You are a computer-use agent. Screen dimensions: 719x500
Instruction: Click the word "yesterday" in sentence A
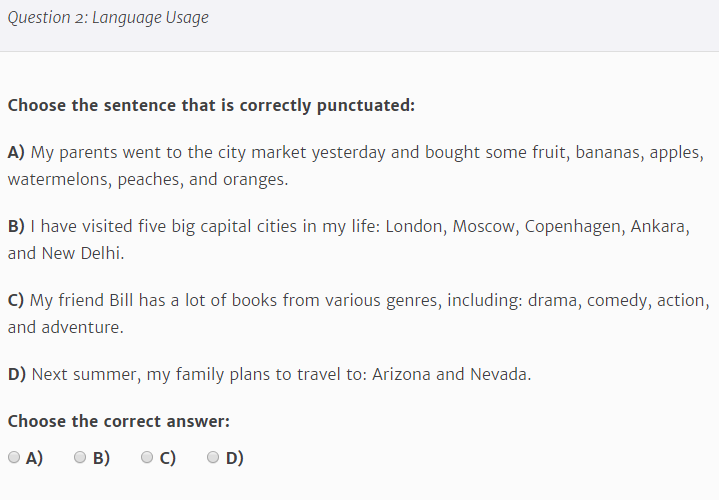(x=348, y=153)
